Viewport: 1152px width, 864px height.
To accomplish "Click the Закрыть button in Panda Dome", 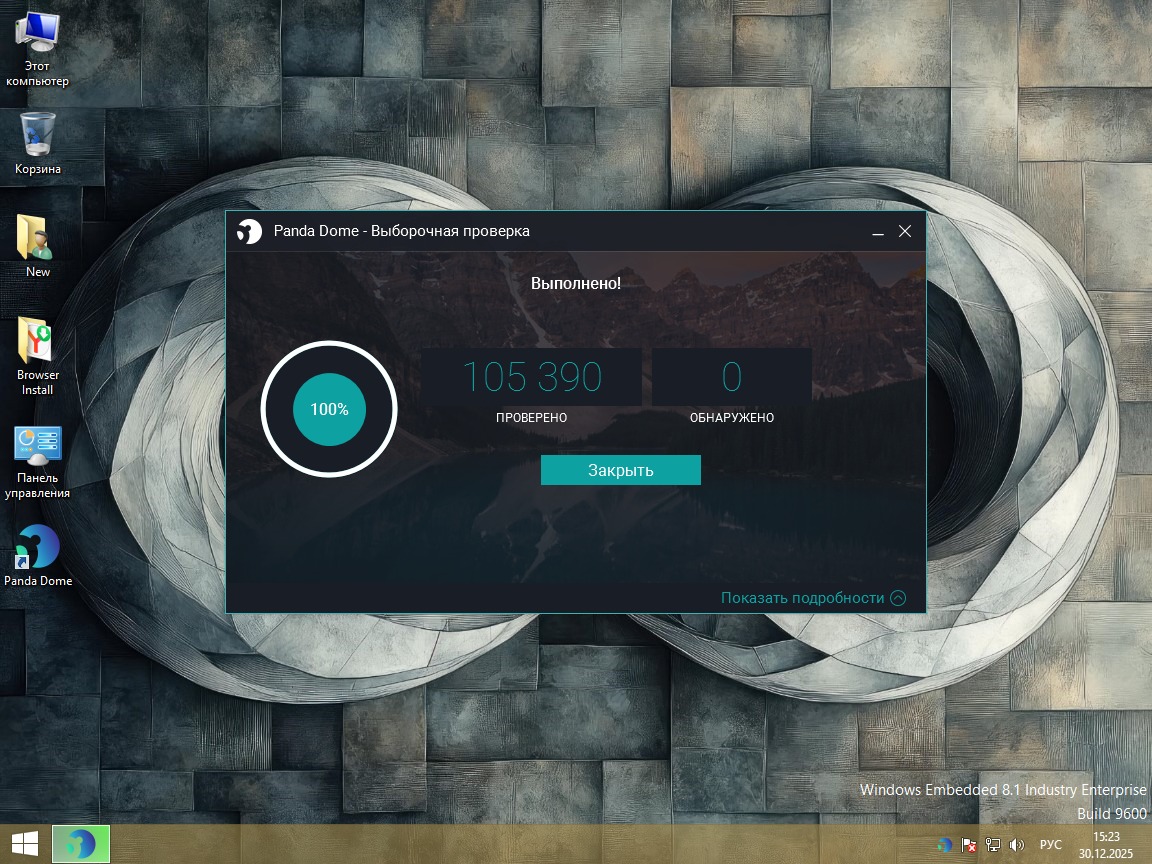I will coord(620,470).
